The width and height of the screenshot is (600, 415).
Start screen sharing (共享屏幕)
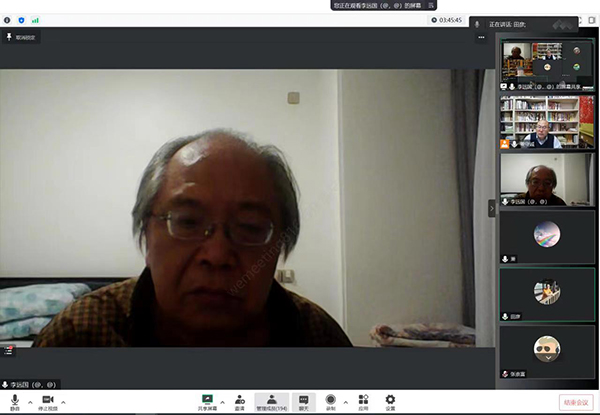click(207, 402)
